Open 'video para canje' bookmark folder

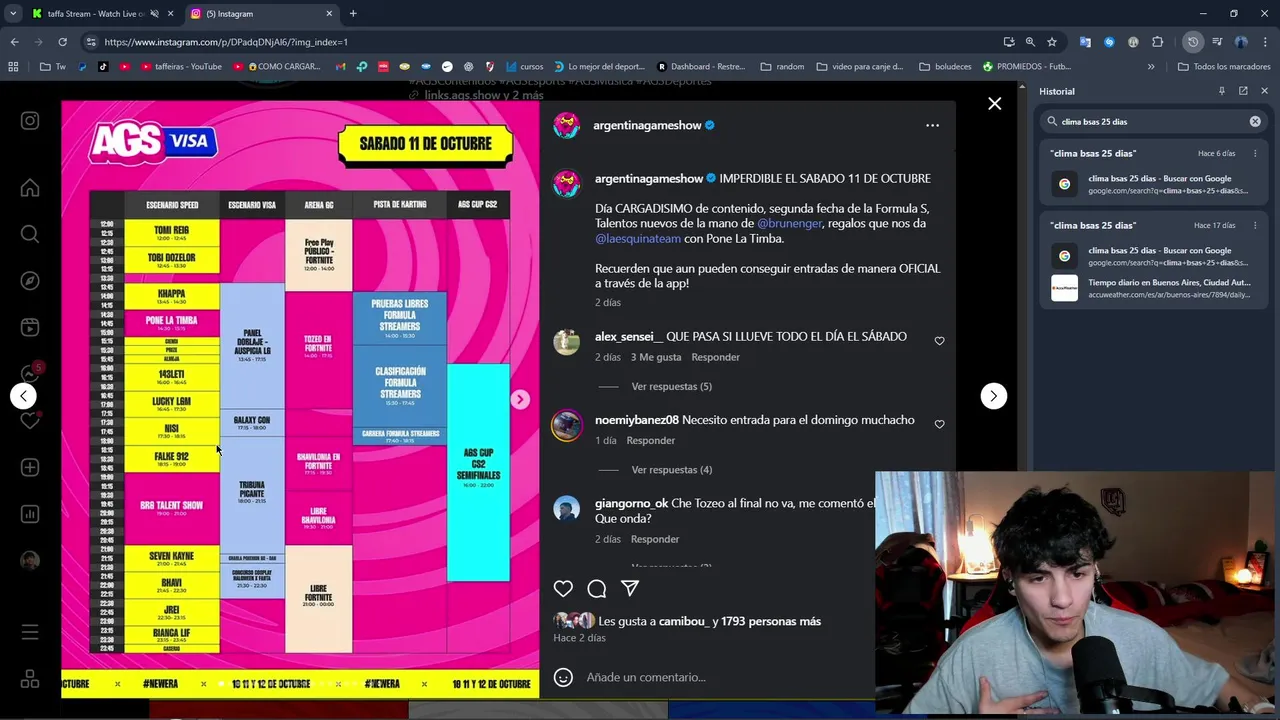[859, 67]
